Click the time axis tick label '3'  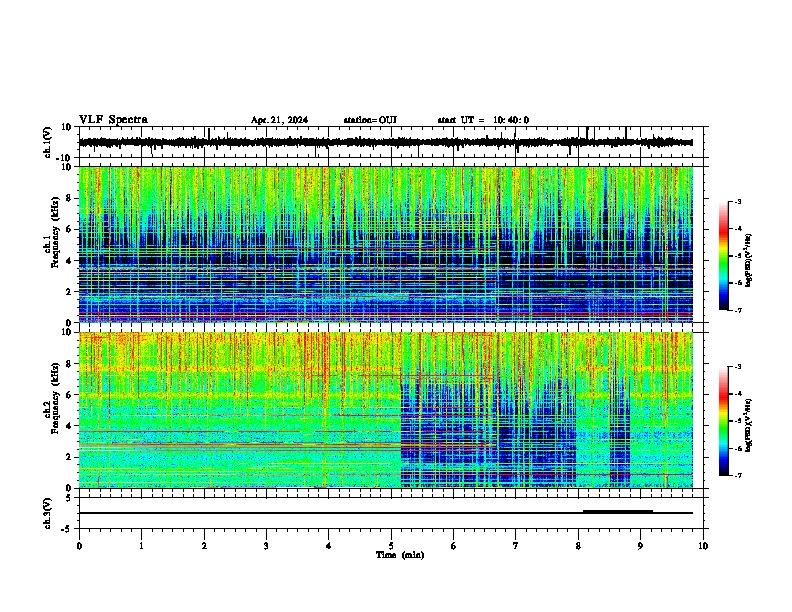click(266, 546)
